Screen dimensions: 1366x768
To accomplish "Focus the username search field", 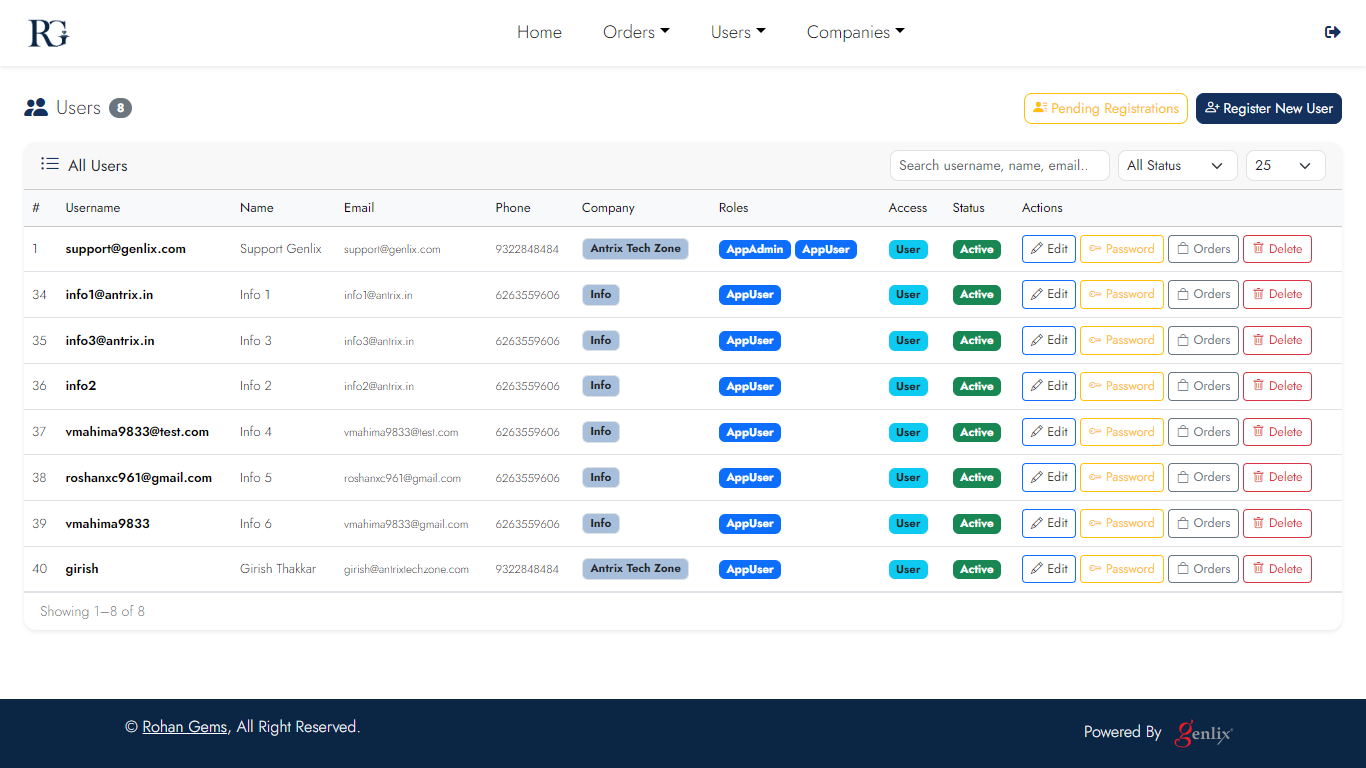I will (x=999, y=166).
